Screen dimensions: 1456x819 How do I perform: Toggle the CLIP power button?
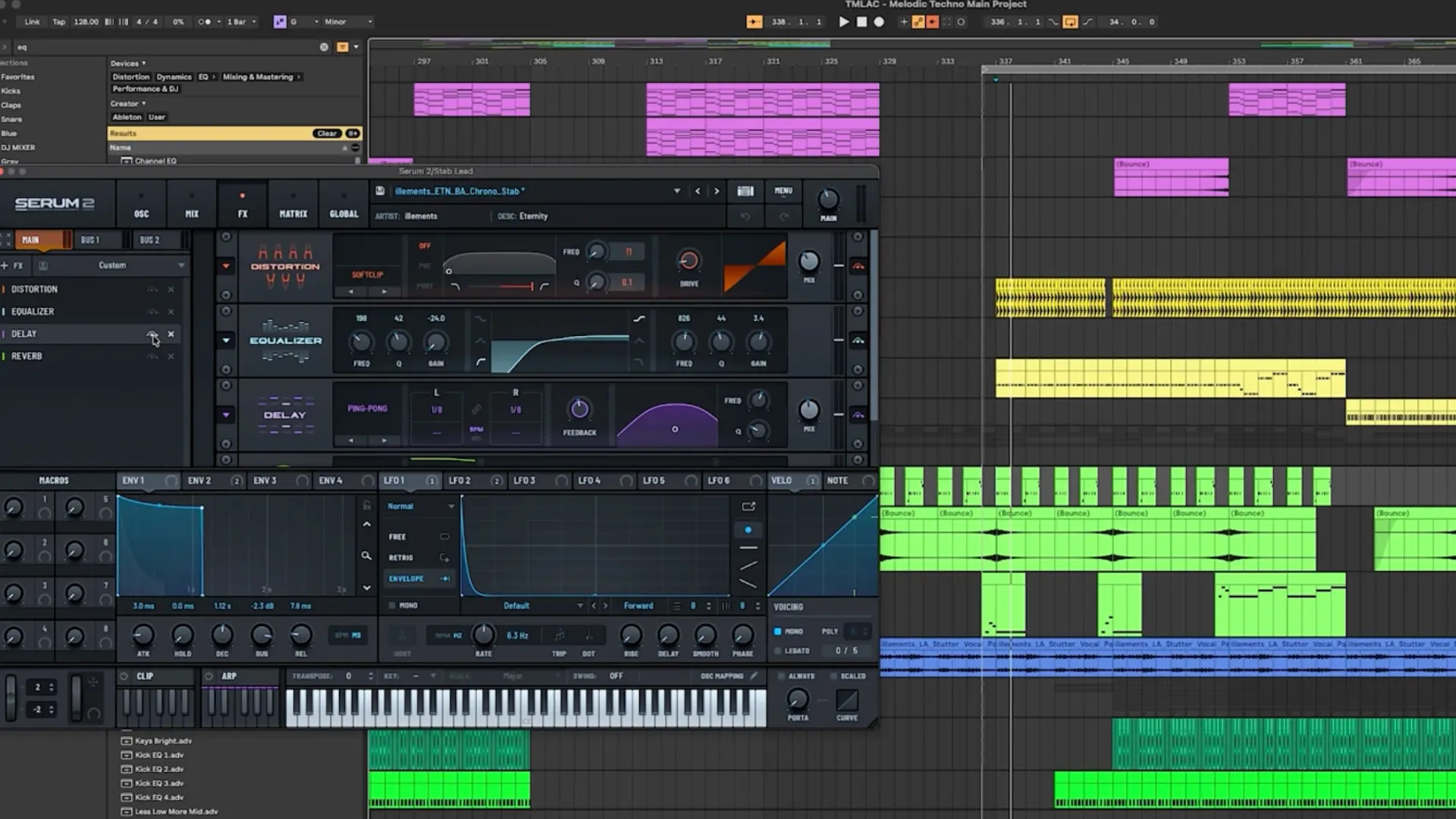124,676
